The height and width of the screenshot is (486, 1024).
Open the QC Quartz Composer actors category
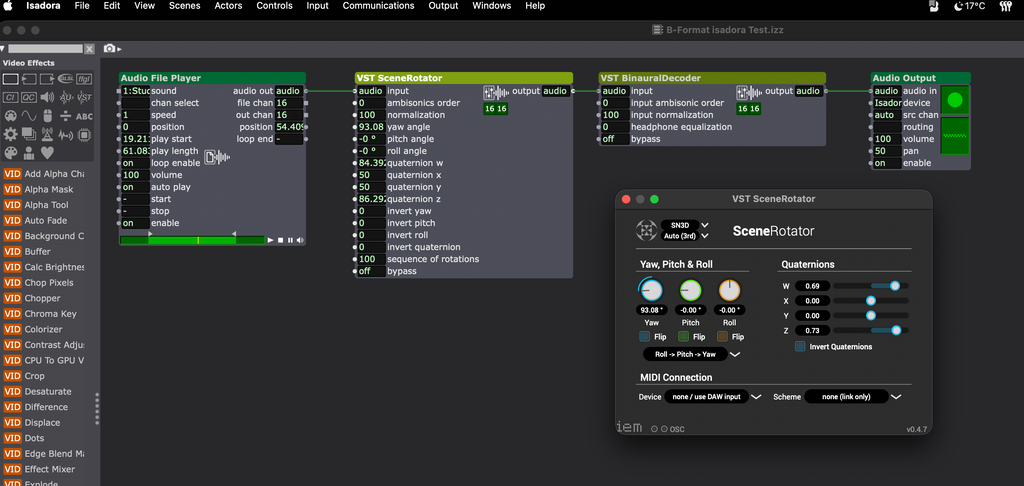coord(29,97)
